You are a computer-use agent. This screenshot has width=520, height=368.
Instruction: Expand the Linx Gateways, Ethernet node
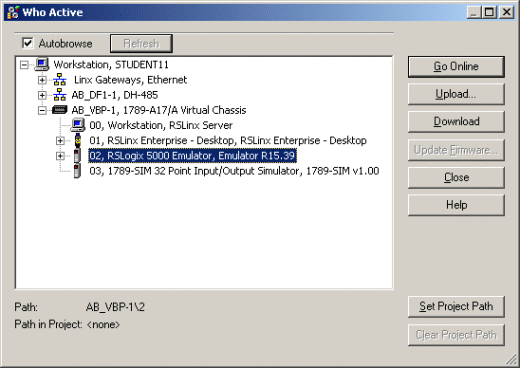(42, 80)
